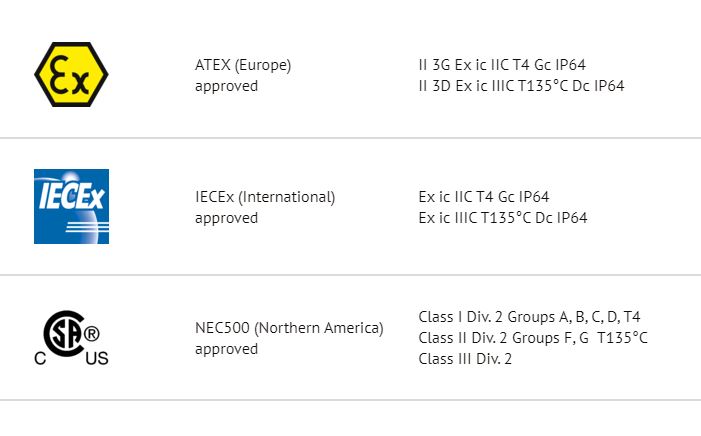
Task: Click the divider line below the ATEX row
Action: (350, 138)
